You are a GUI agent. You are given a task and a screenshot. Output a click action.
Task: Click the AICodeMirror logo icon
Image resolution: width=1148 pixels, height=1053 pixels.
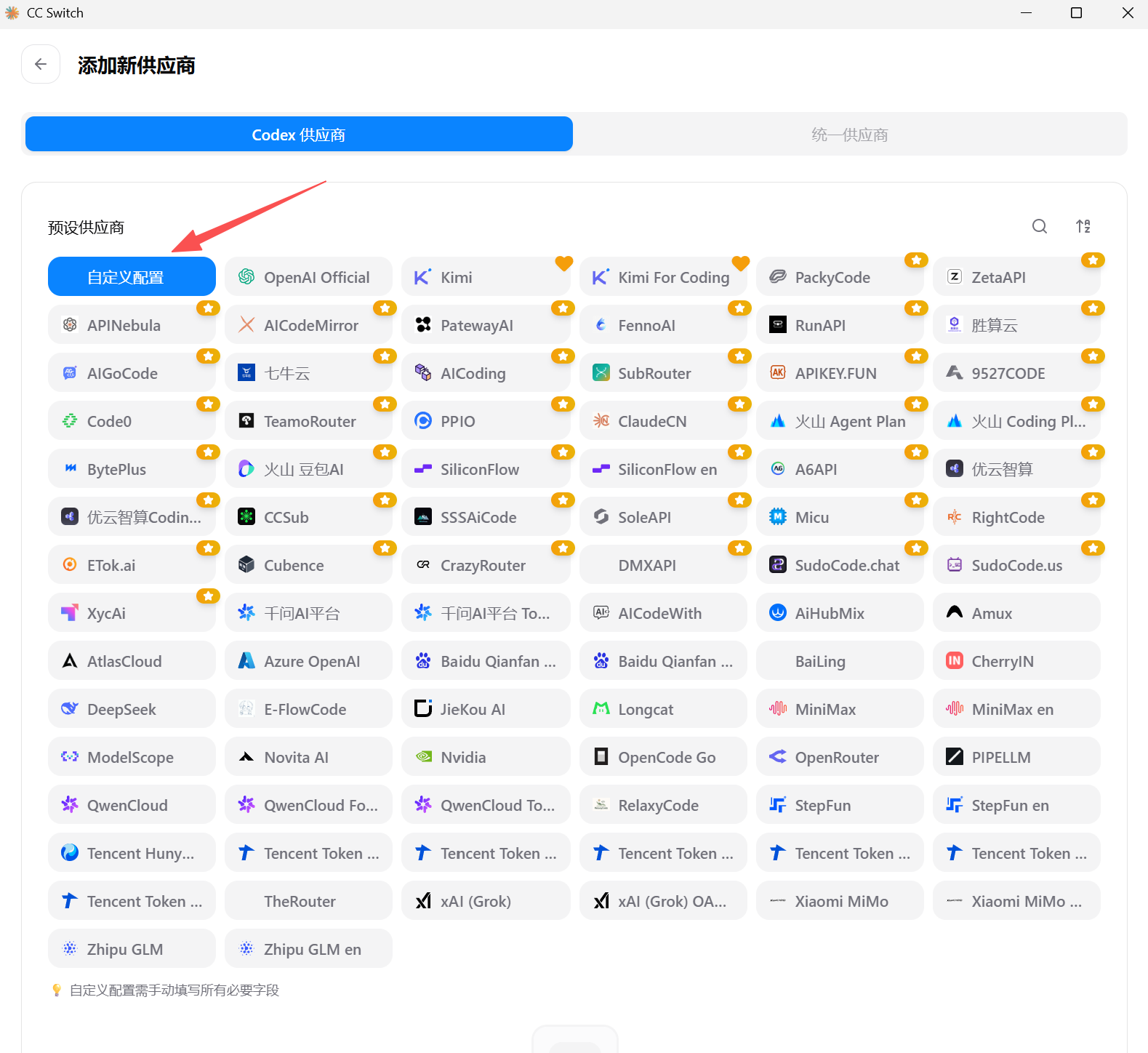click(246, 325)
